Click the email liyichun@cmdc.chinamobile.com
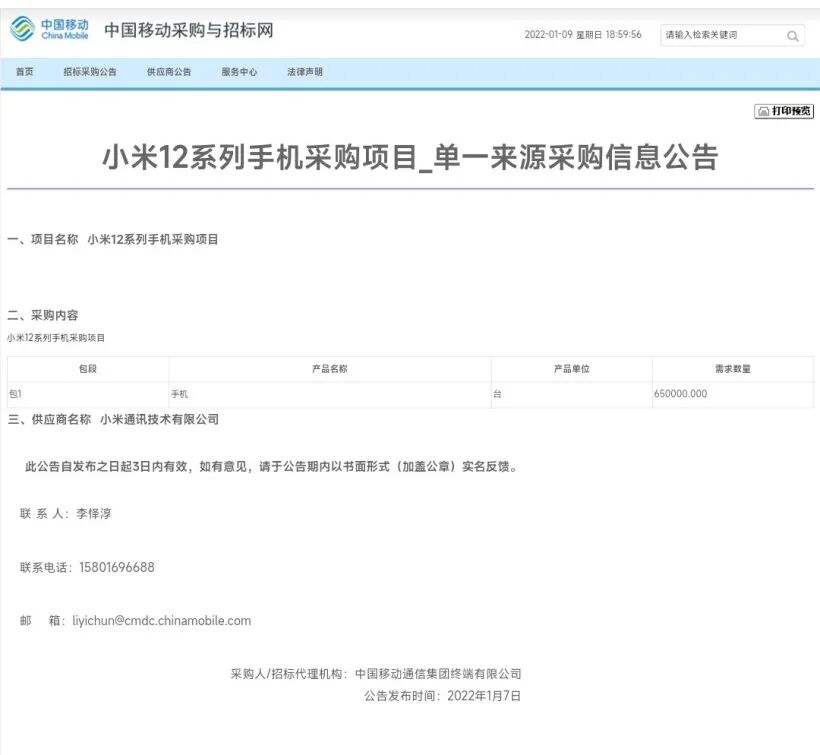The image size is (820, 755). 162,621
